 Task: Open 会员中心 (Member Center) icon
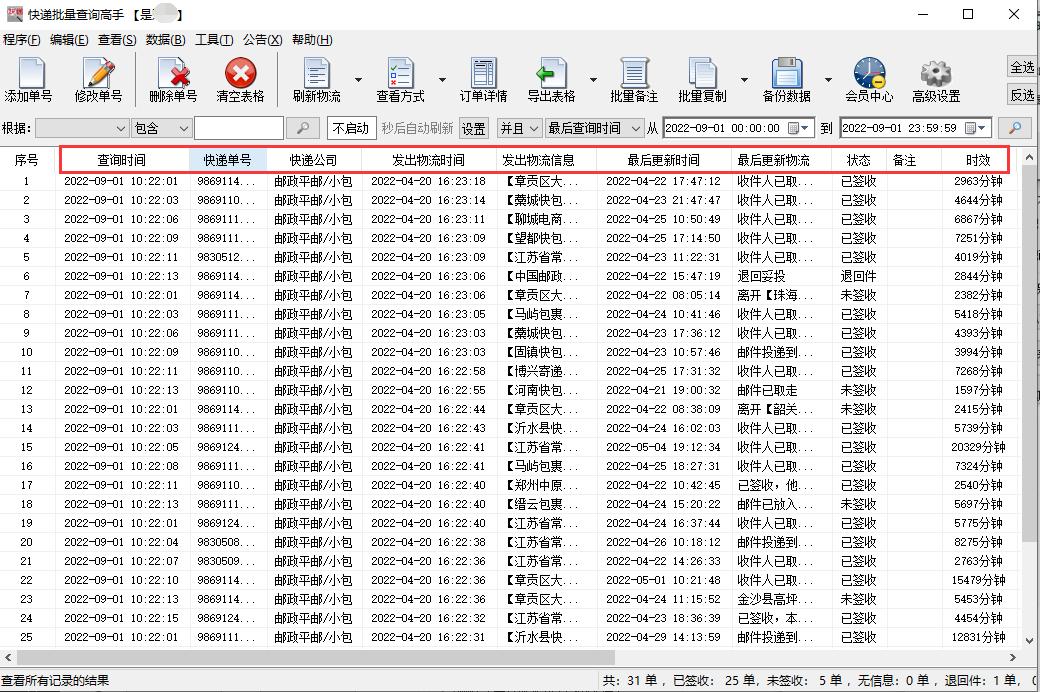(869, 79)
